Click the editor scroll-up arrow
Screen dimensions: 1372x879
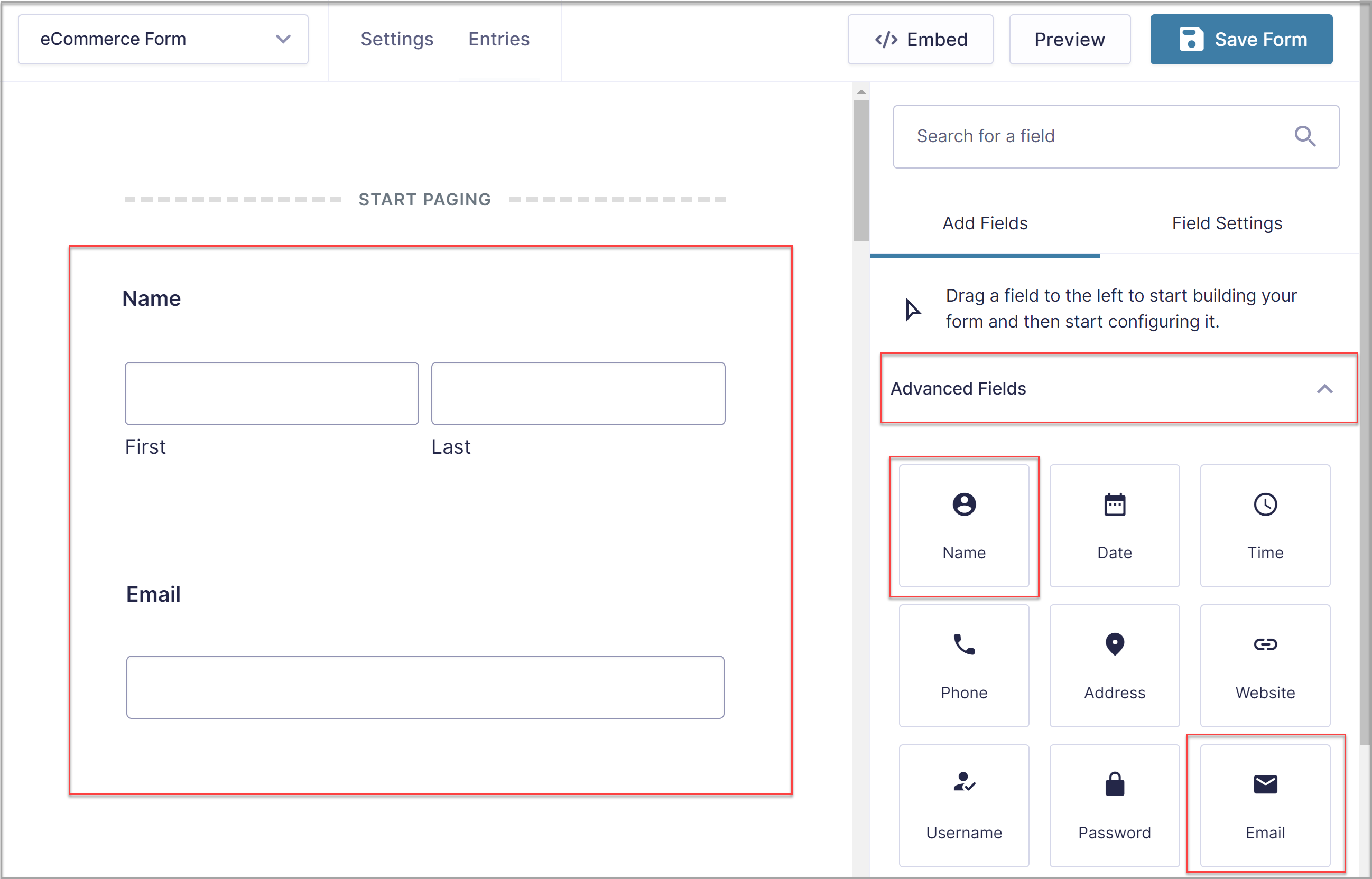(861, 92)
